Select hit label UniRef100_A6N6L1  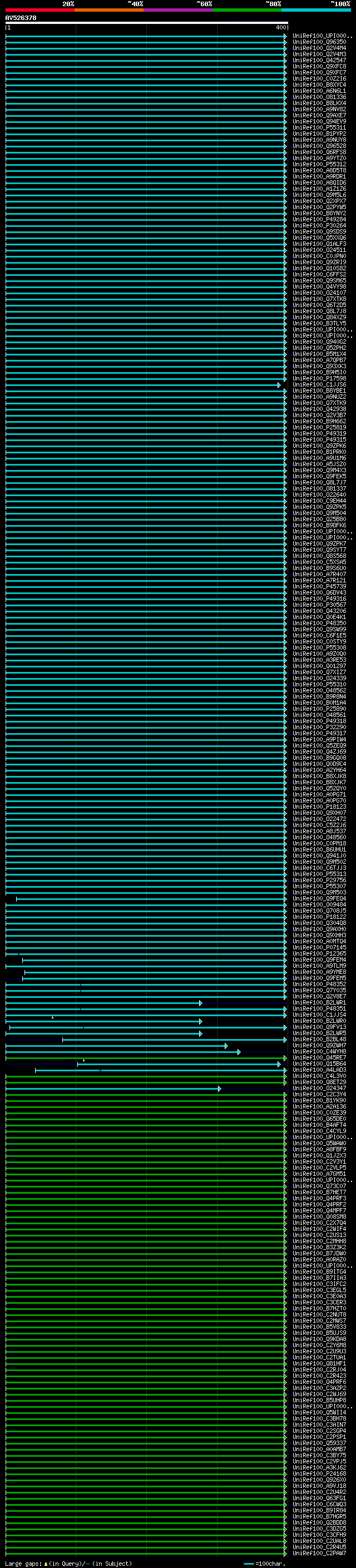click(x=319, y=91)
